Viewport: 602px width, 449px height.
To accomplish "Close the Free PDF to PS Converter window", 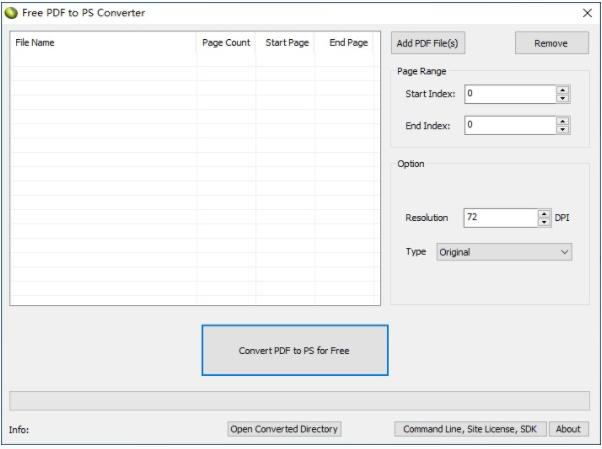I will click(586, 13).
